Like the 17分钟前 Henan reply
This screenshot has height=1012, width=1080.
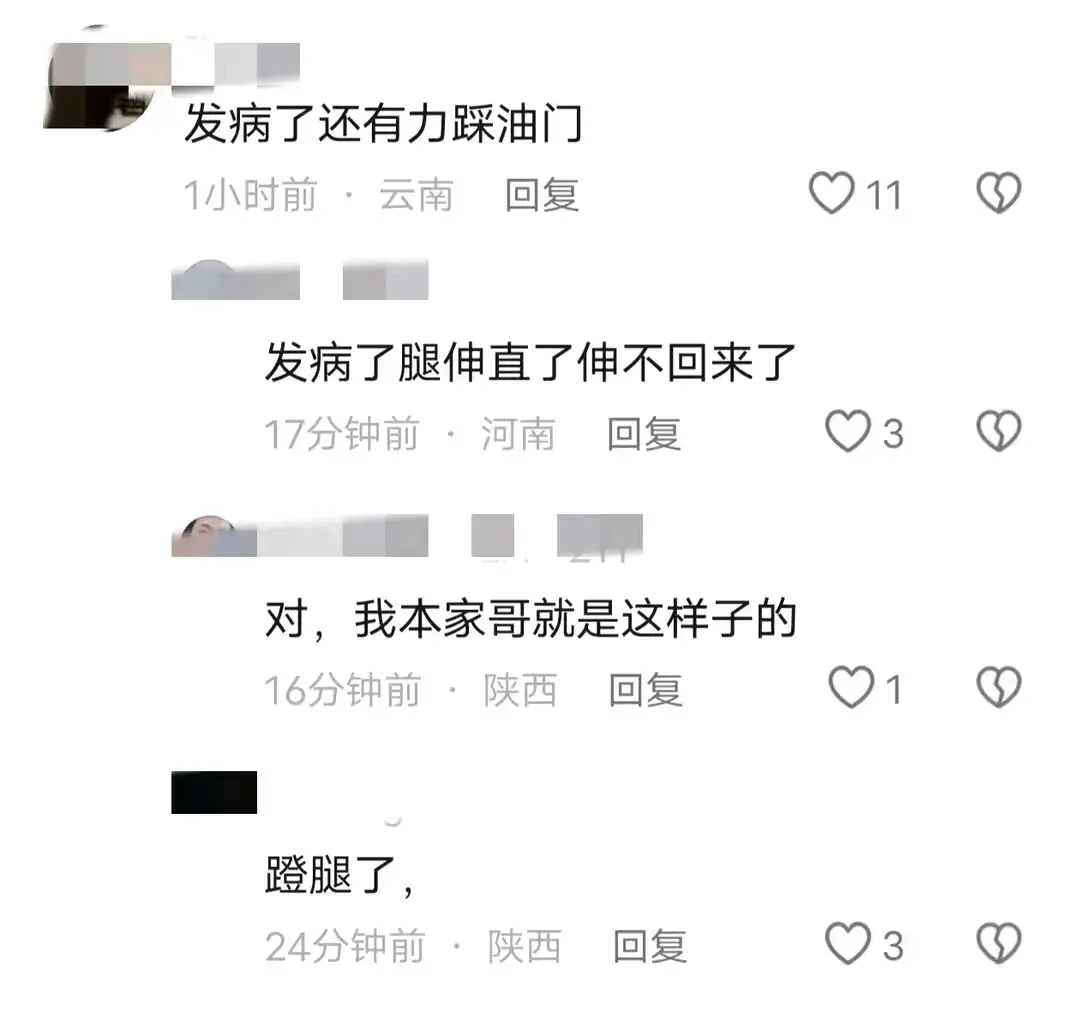[x=848, y=432]
